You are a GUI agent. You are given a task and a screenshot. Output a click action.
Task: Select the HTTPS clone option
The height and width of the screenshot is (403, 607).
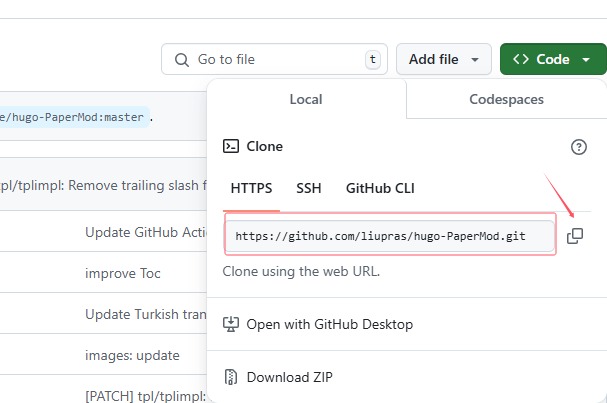pos(251,188)
